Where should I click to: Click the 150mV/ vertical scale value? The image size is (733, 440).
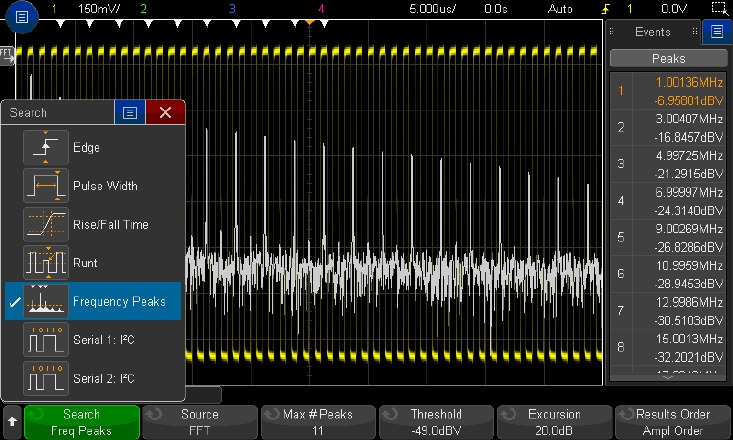click(99, 9)
